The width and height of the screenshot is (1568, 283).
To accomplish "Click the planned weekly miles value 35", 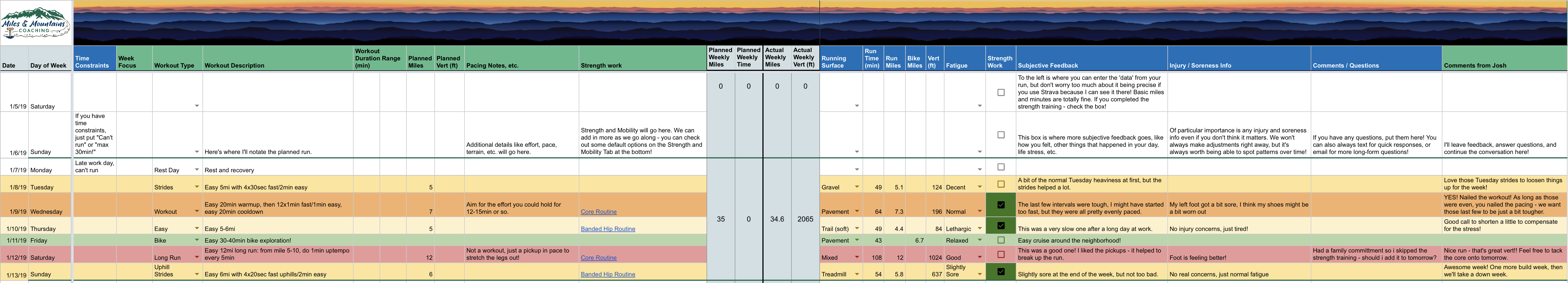I will click(x=720, y=219).
